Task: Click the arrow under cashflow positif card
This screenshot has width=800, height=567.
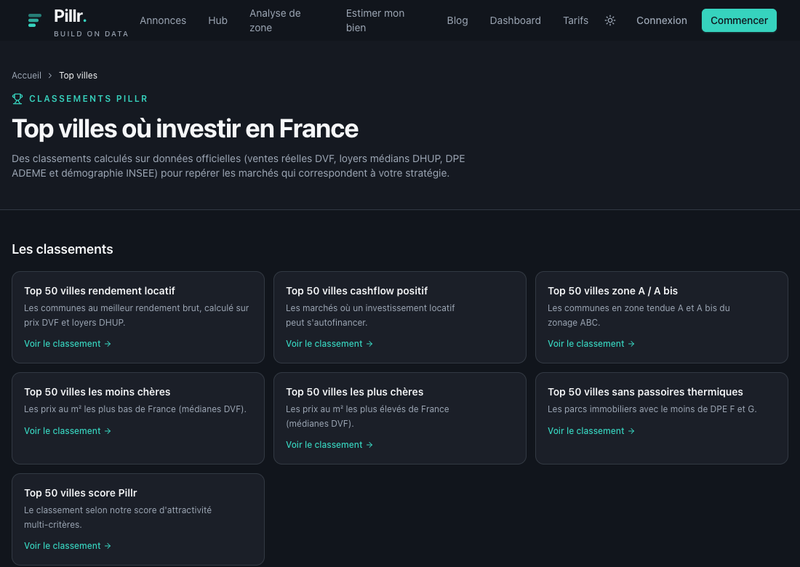Action: click(369, 344)
